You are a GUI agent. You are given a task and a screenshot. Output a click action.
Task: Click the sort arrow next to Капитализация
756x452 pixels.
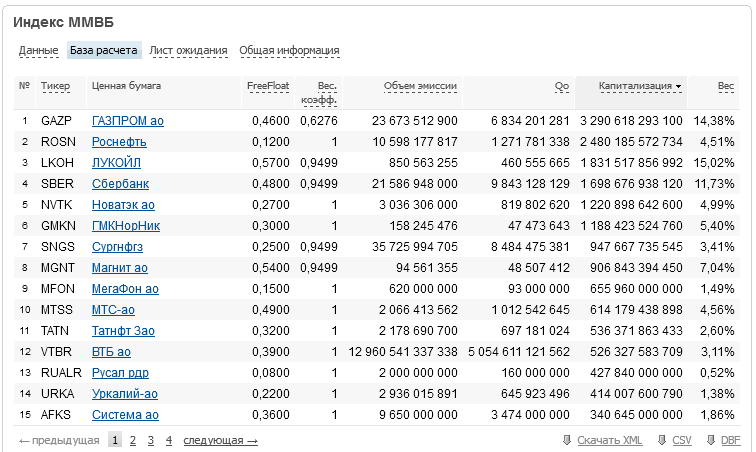tap(678, 86)
